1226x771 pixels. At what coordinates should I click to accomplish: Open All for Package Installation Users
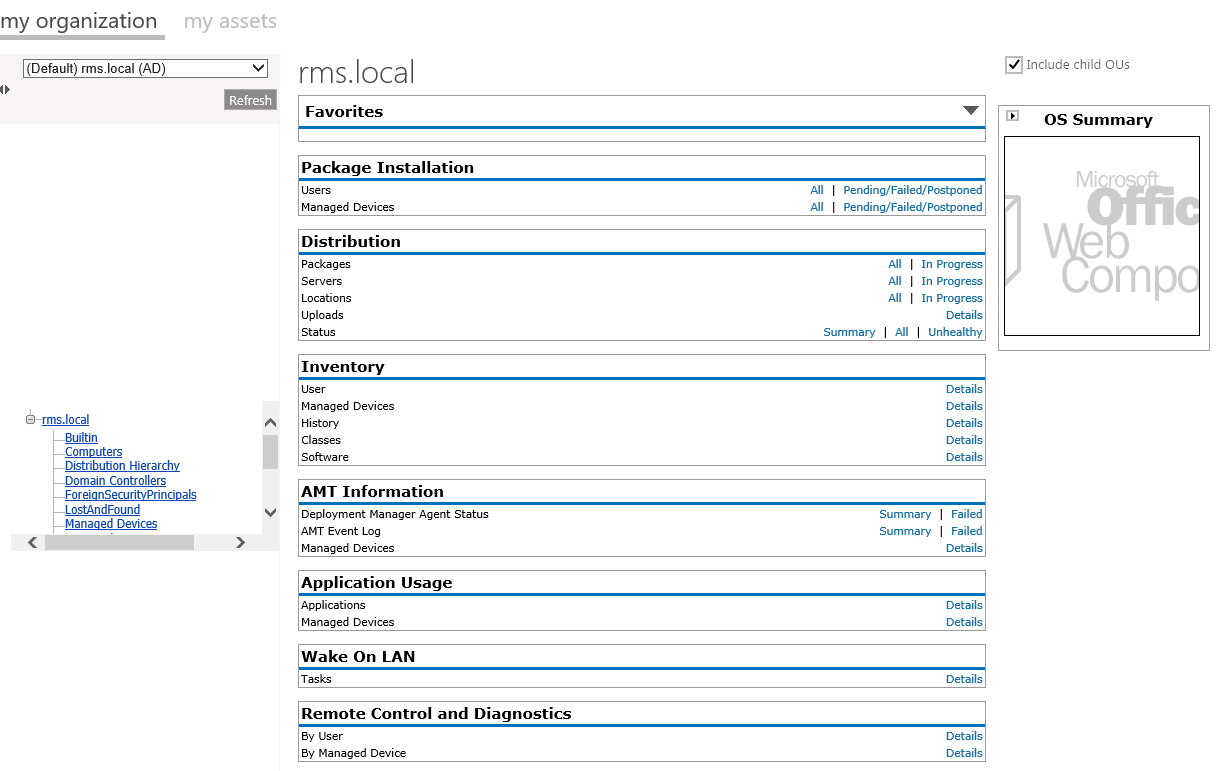(817, 190)
